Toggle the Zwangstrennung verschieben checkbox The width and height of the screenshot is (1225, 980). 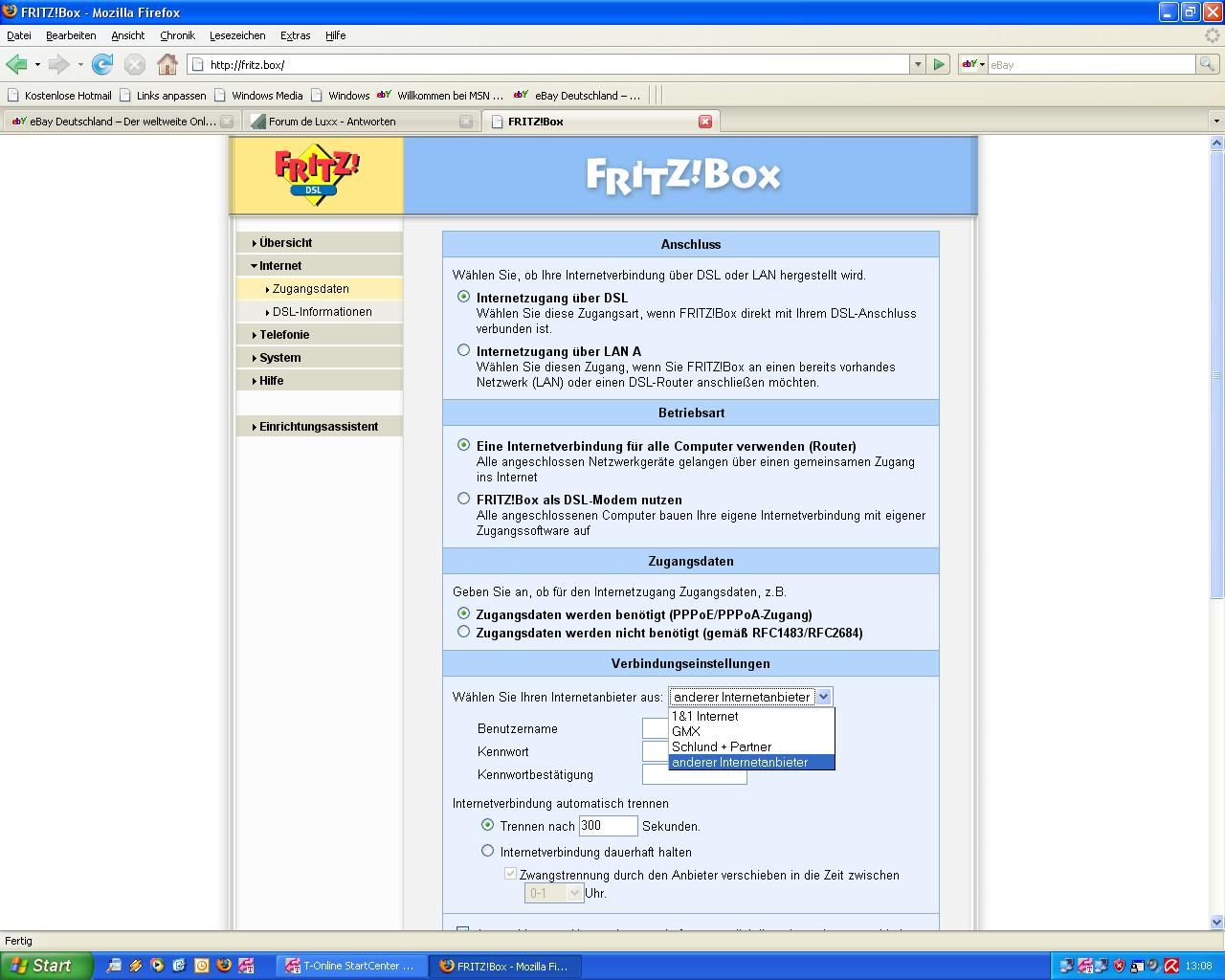[511, 874]
